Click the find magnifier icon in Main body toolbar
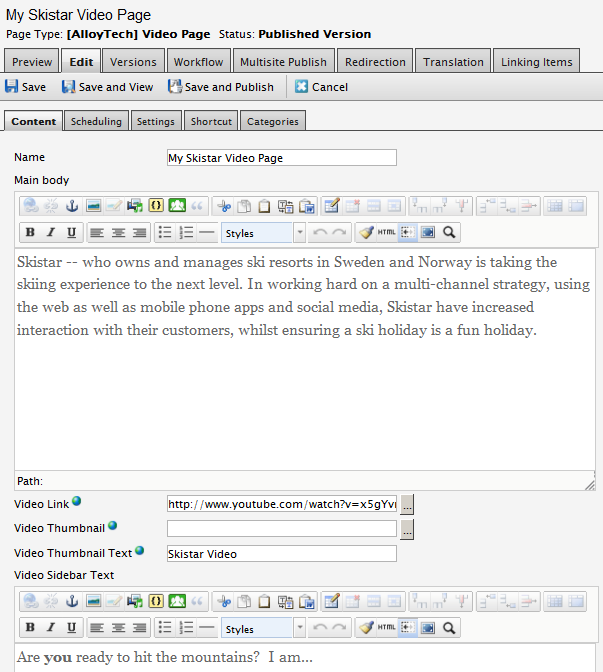 (x=450, y=233)
